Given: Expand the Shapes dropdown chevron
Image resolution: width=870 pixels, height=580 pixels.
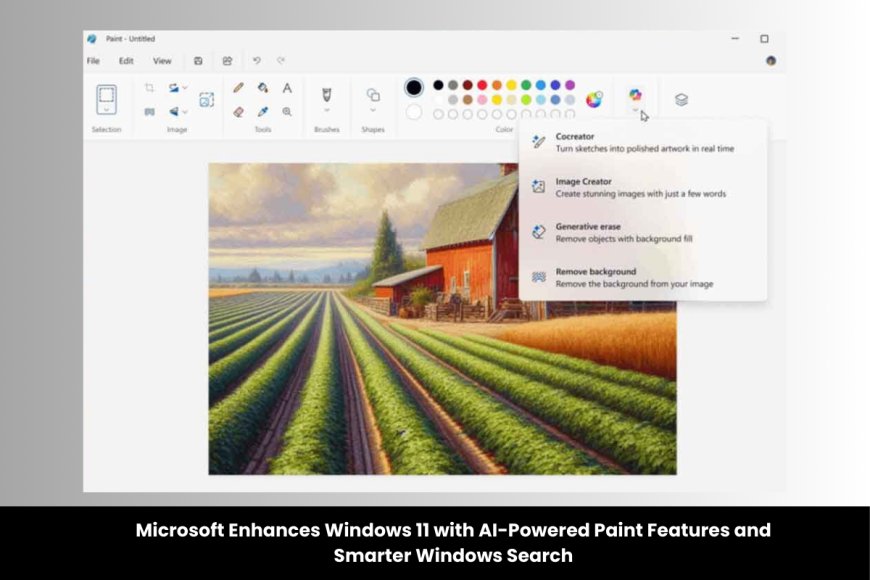Looking at the screenshot, I should 373,110.
